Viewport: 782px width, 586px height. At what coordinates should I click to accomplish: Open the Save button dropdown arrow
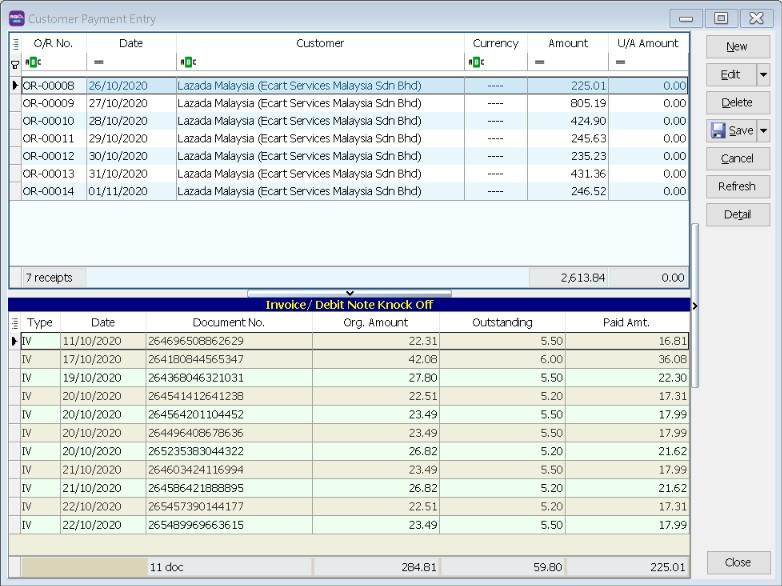pos(763,130)
